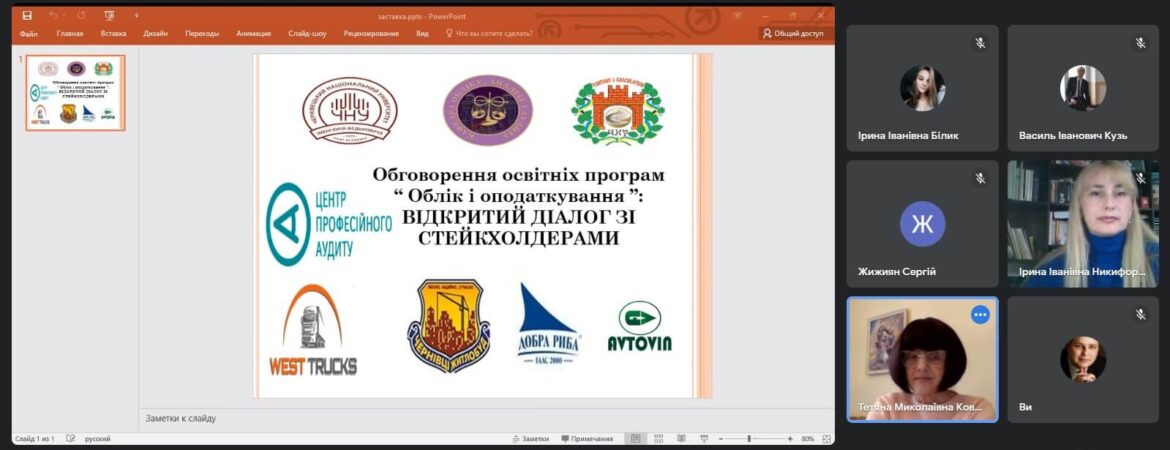Click the purple scales emblem on slide
The width and height of the screenshot is (1170, 450).
coord(488,110)
